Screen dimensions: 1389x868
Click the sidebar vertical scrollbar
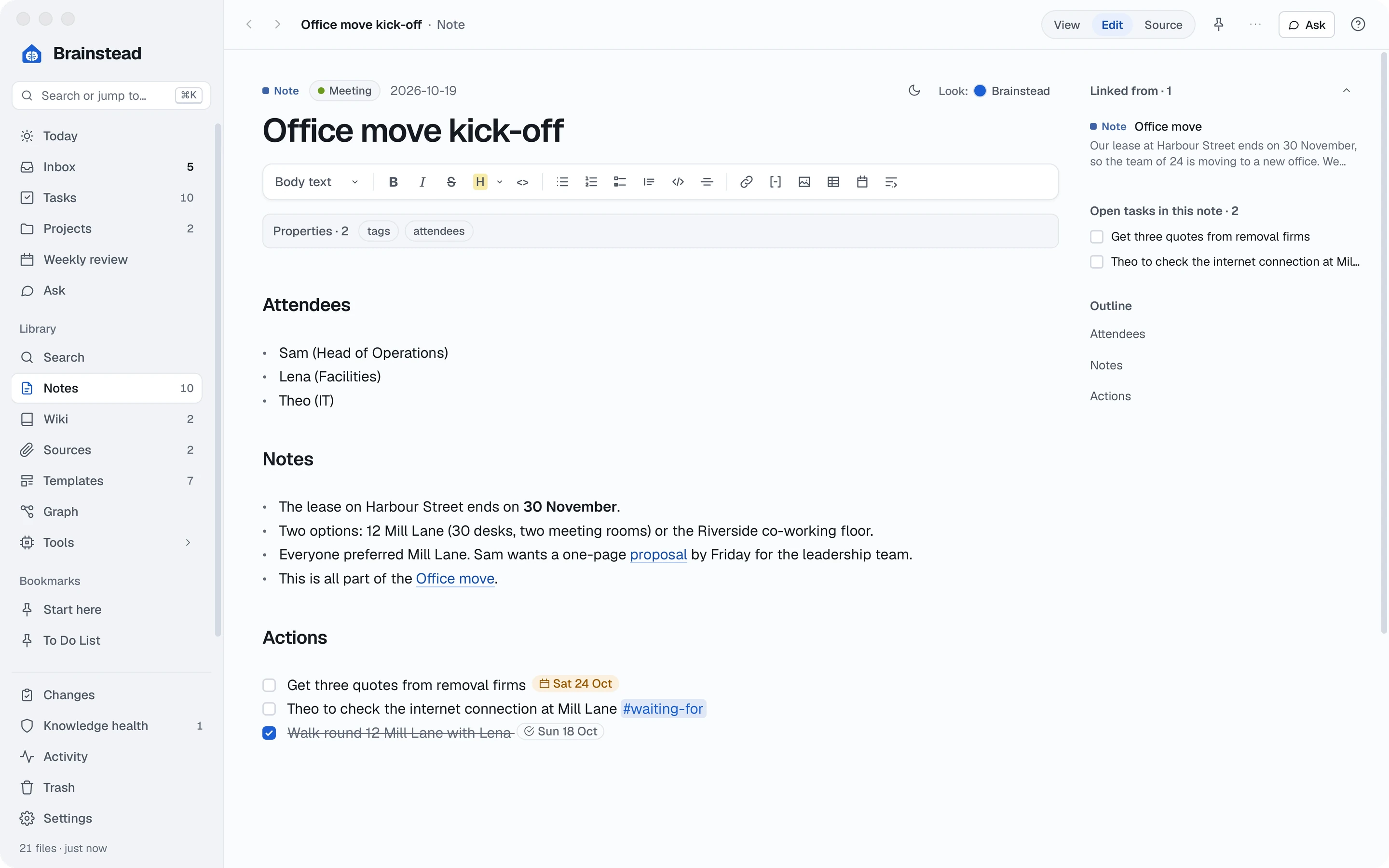[x=218, y=379]
